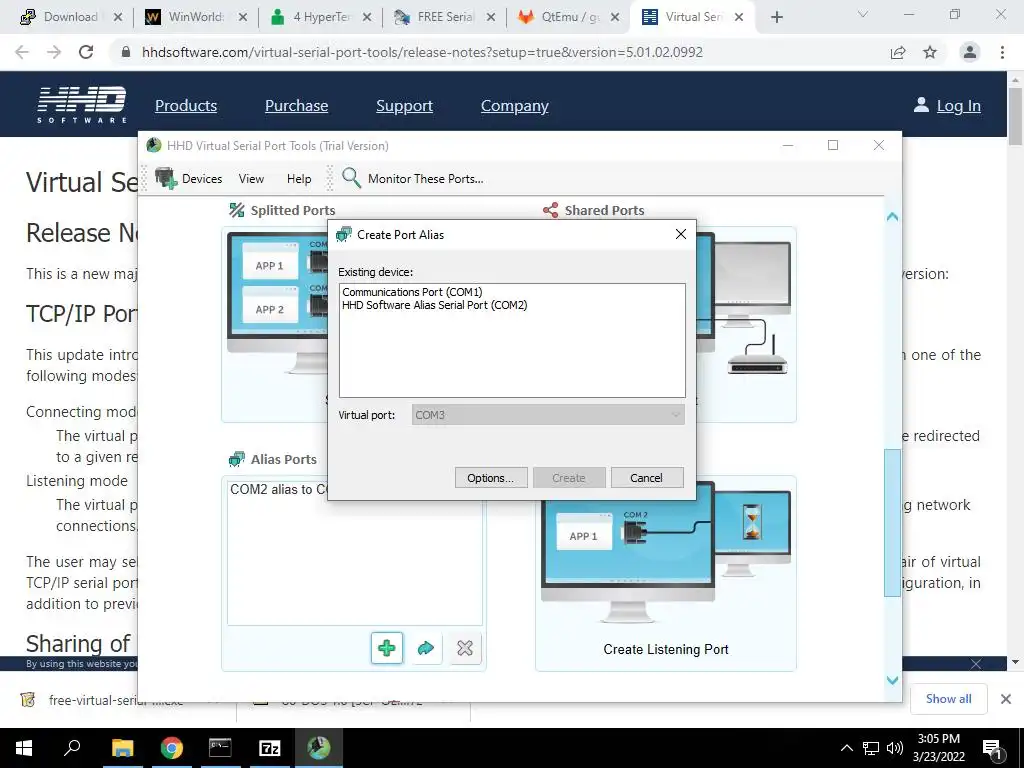1024x768 pixels.
Task: Bookmark this page with star icon
Action: [930, 52]
